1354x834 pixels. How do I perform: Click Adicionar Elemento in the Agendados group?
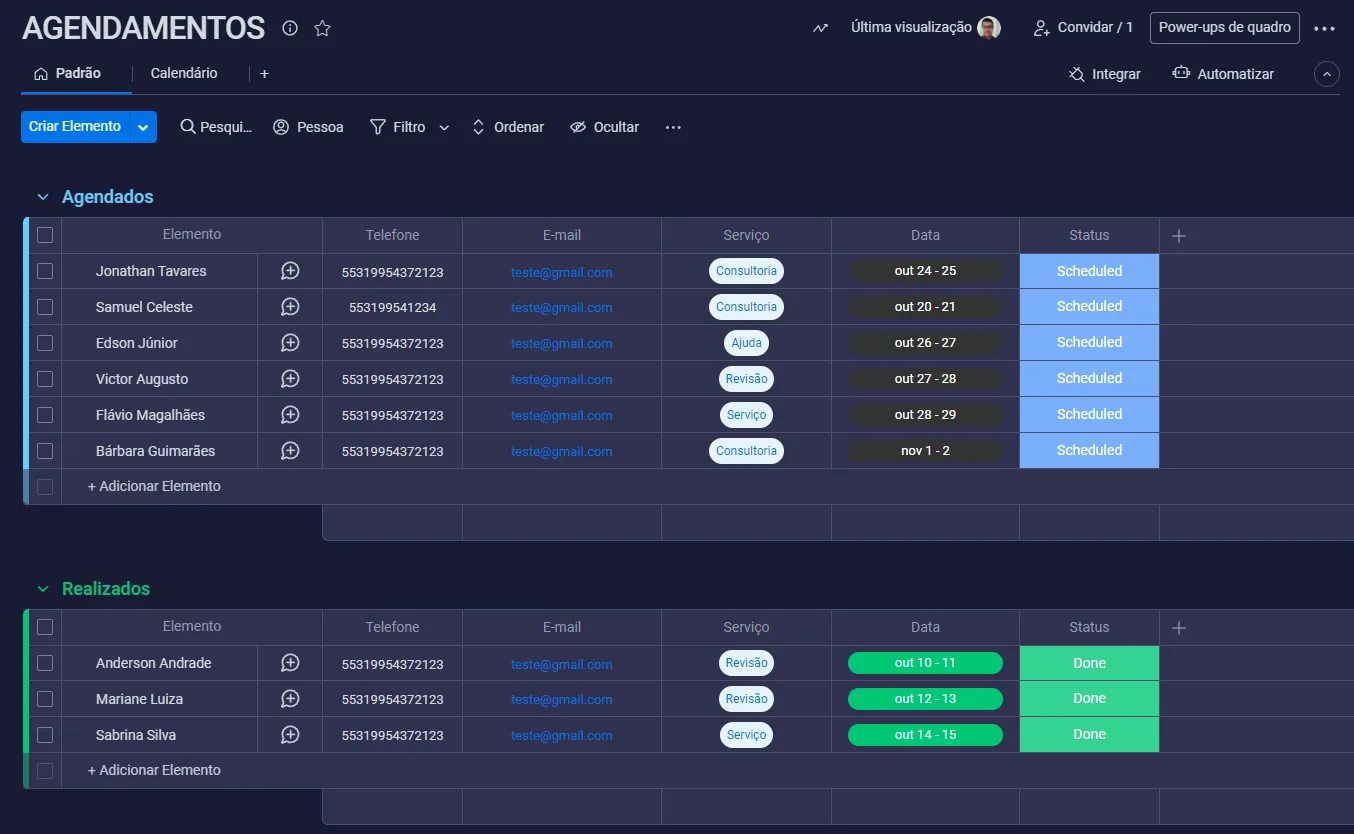tap(154, 487)
